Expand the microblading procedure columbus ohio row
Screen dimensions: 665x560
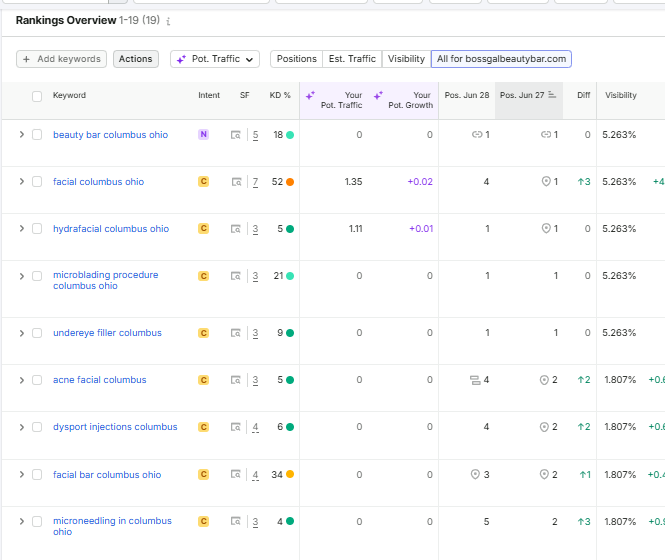point(22,276)
